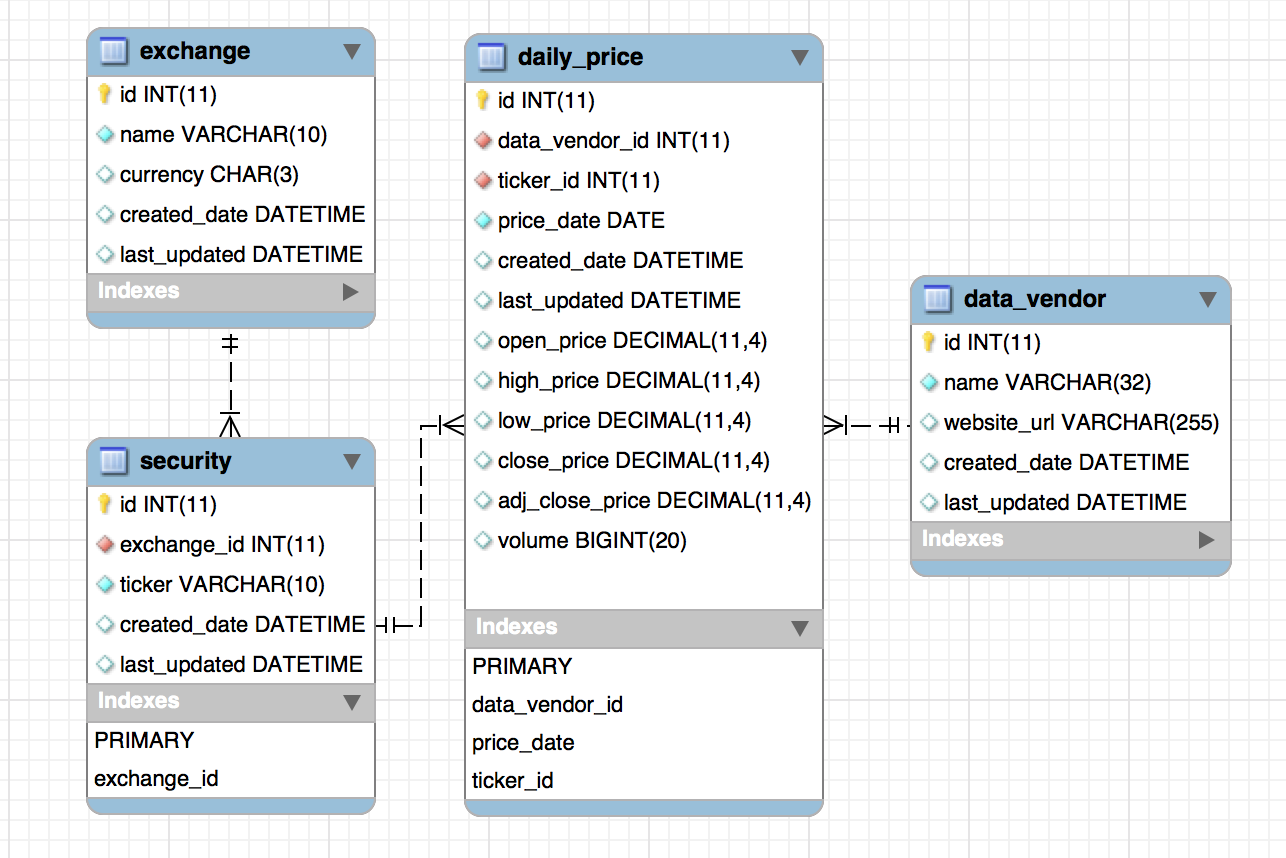Select the exchange_id index in security table

[x=156, y=778]
